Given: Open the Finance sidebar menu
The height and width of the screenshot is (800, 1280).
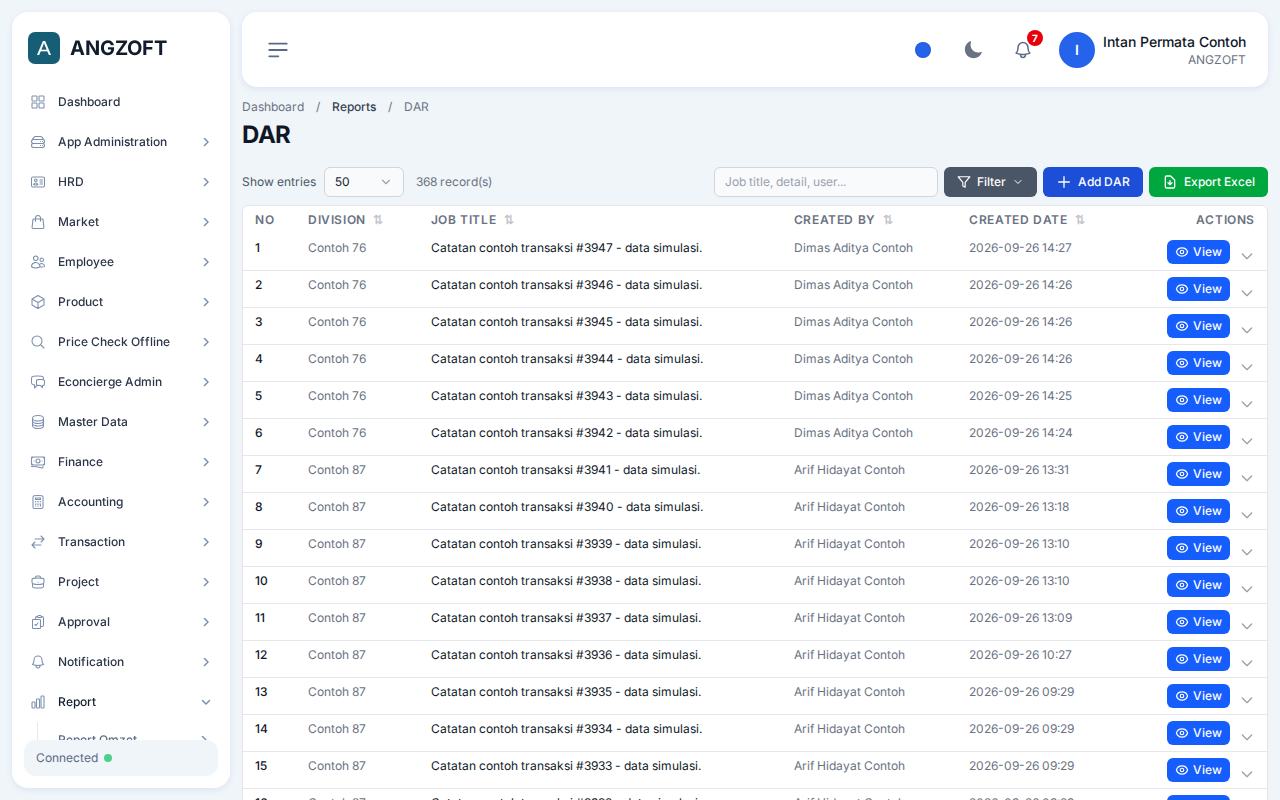Looking at the screenshot, I should click(x=121, y=462).
